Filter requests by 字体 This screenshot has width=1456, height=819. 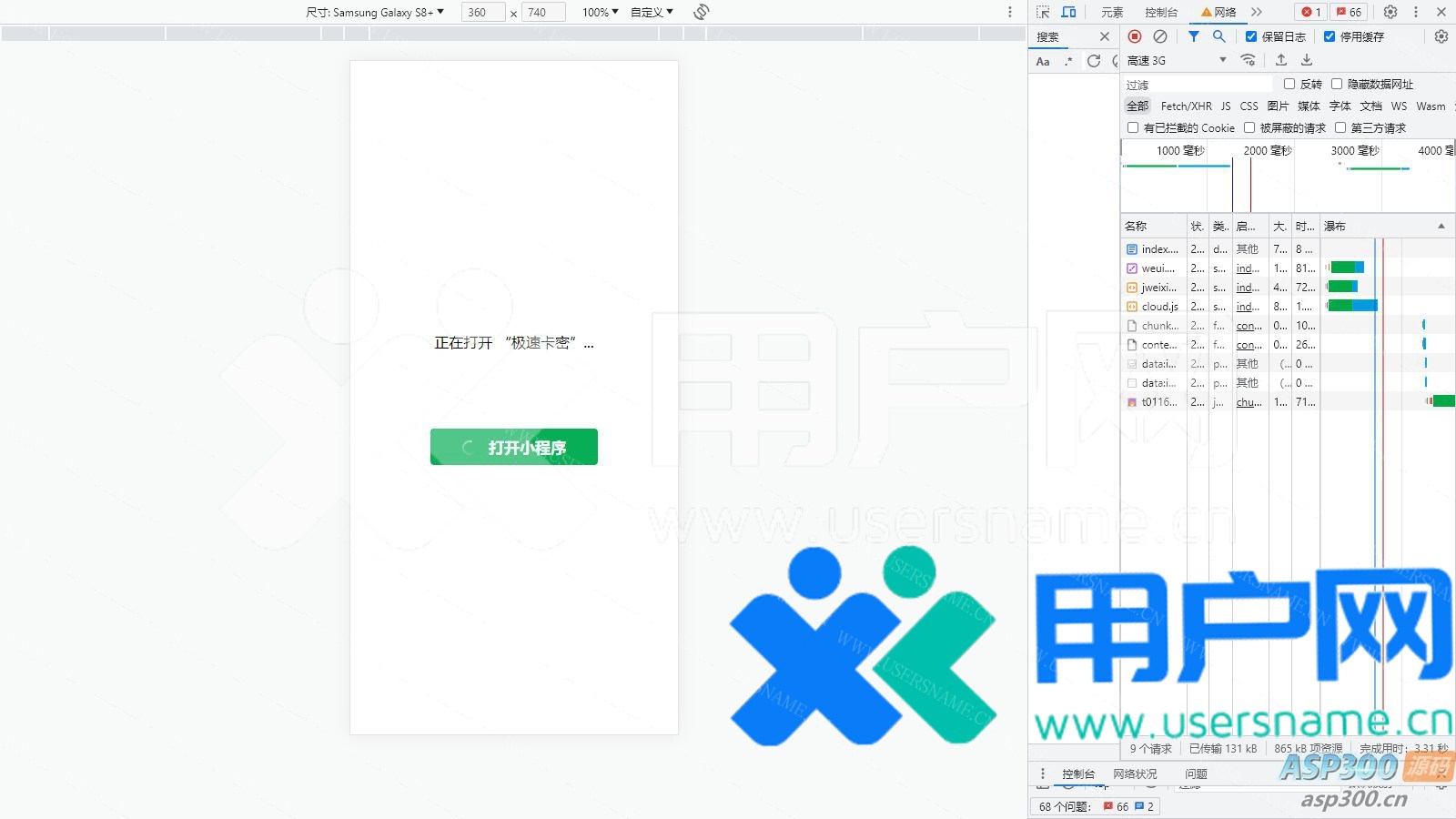click(1340, 106)
